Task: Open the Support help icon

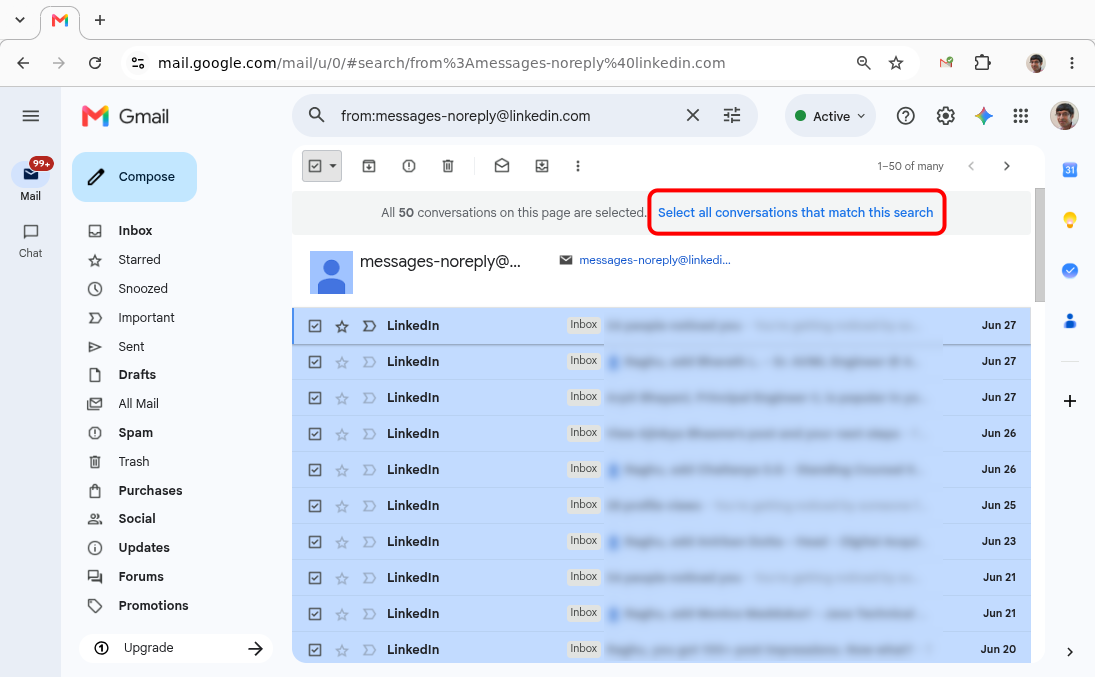Action: (905, 116)
